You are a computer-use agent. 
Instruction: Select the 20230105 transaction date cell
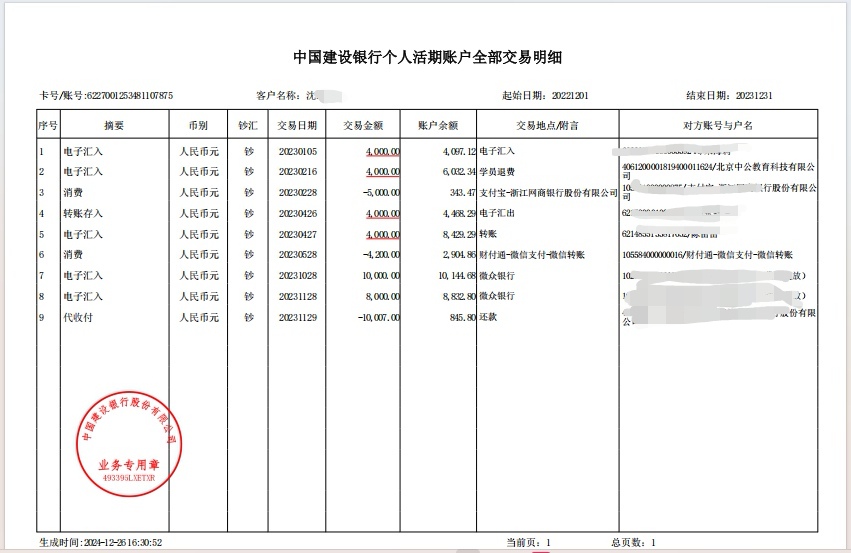297,152
